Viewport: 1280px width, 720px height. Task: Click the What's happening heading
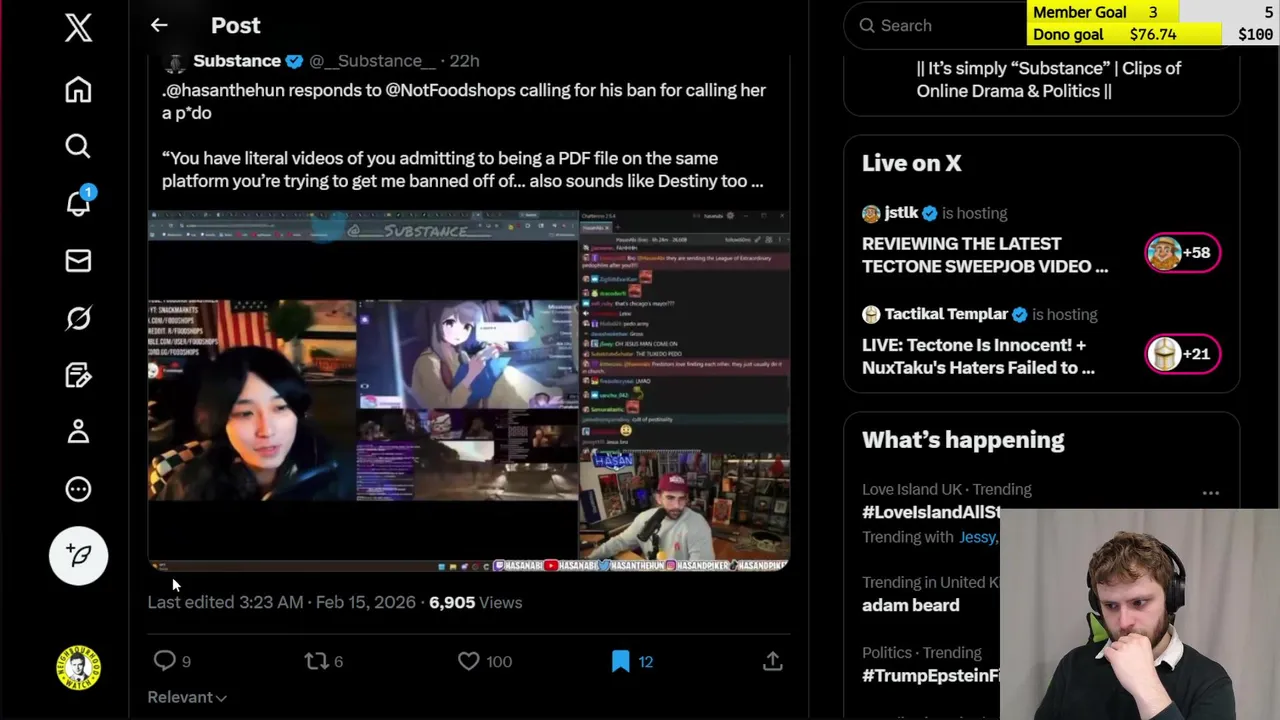963,440
